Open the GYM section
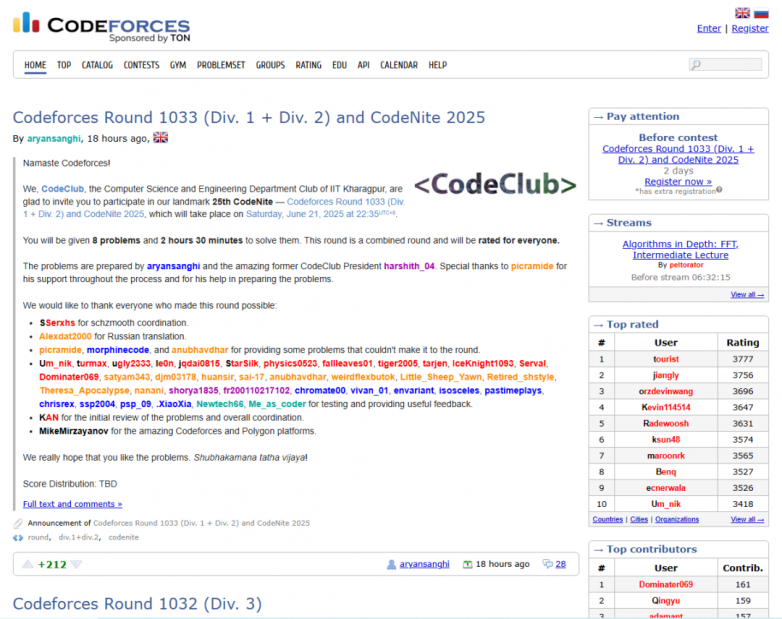This screenshot has width=782, height=619. [178, 65]
